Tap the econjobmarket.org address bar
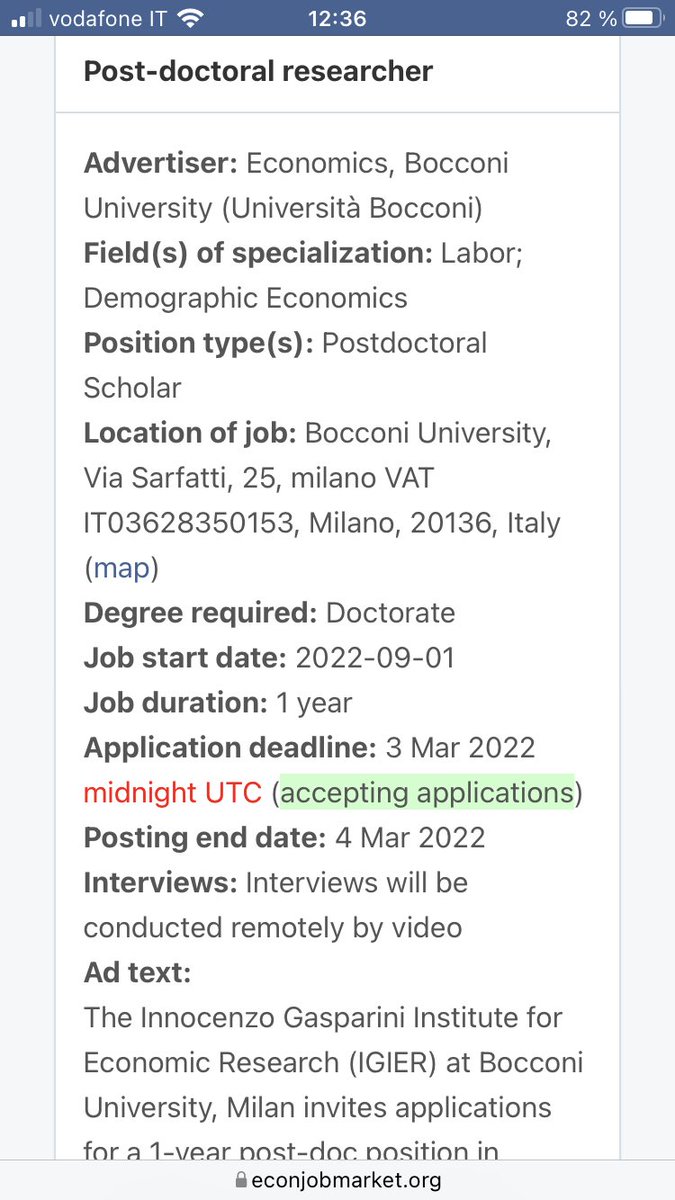675x1200 pixels. 337,1180
